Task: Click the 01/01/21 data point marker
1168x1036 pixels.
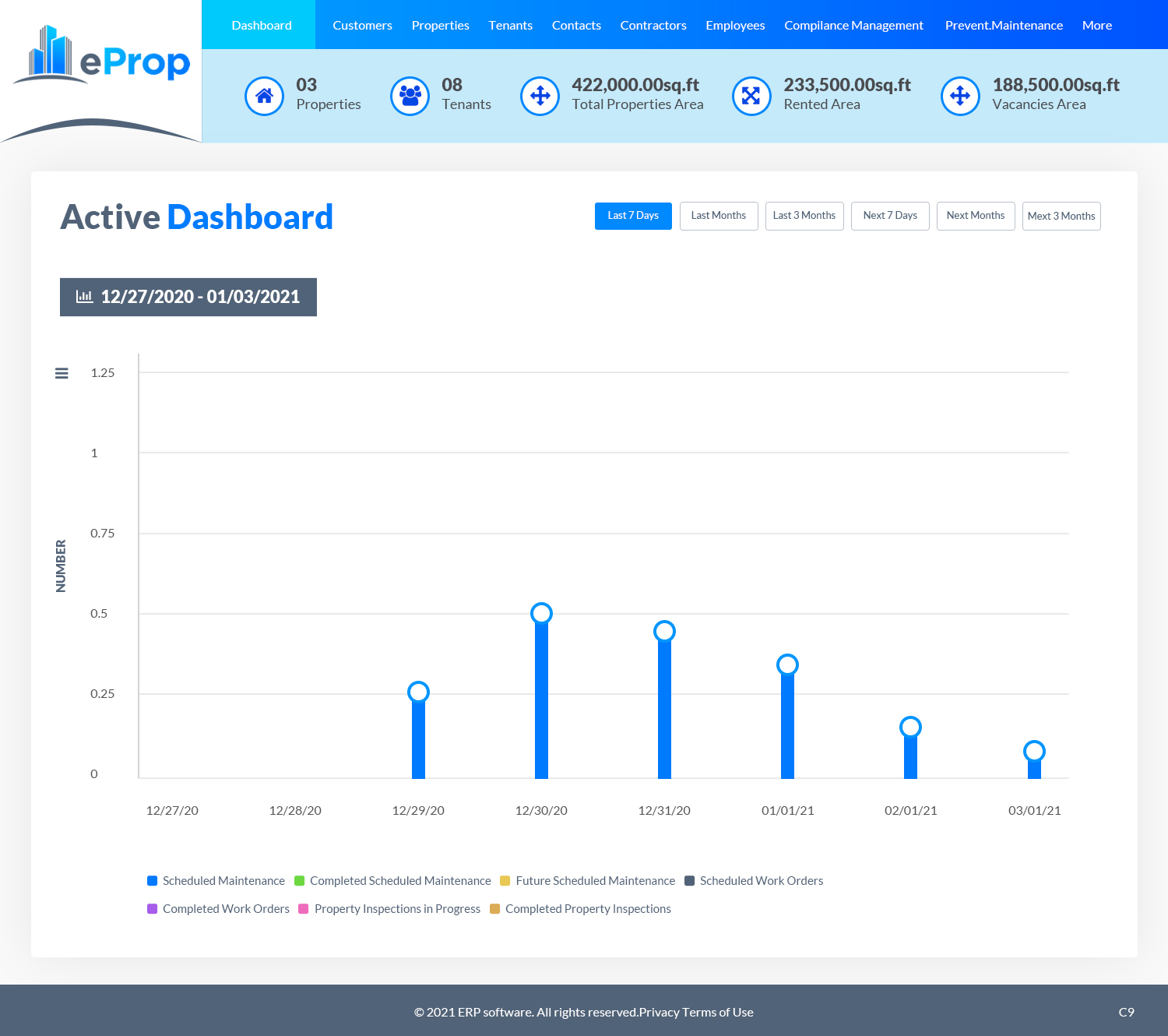Action: point(787,664)
